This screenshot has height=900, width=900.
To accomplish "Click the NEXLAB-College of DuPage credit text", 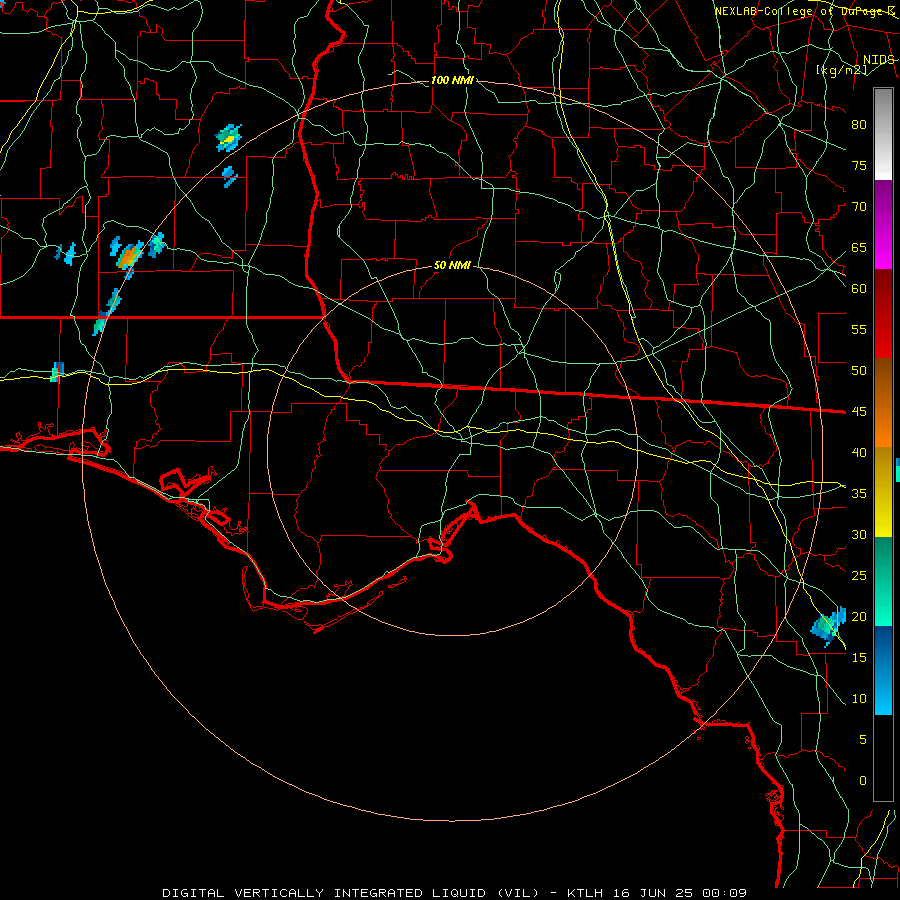I will tap(805, 11).
